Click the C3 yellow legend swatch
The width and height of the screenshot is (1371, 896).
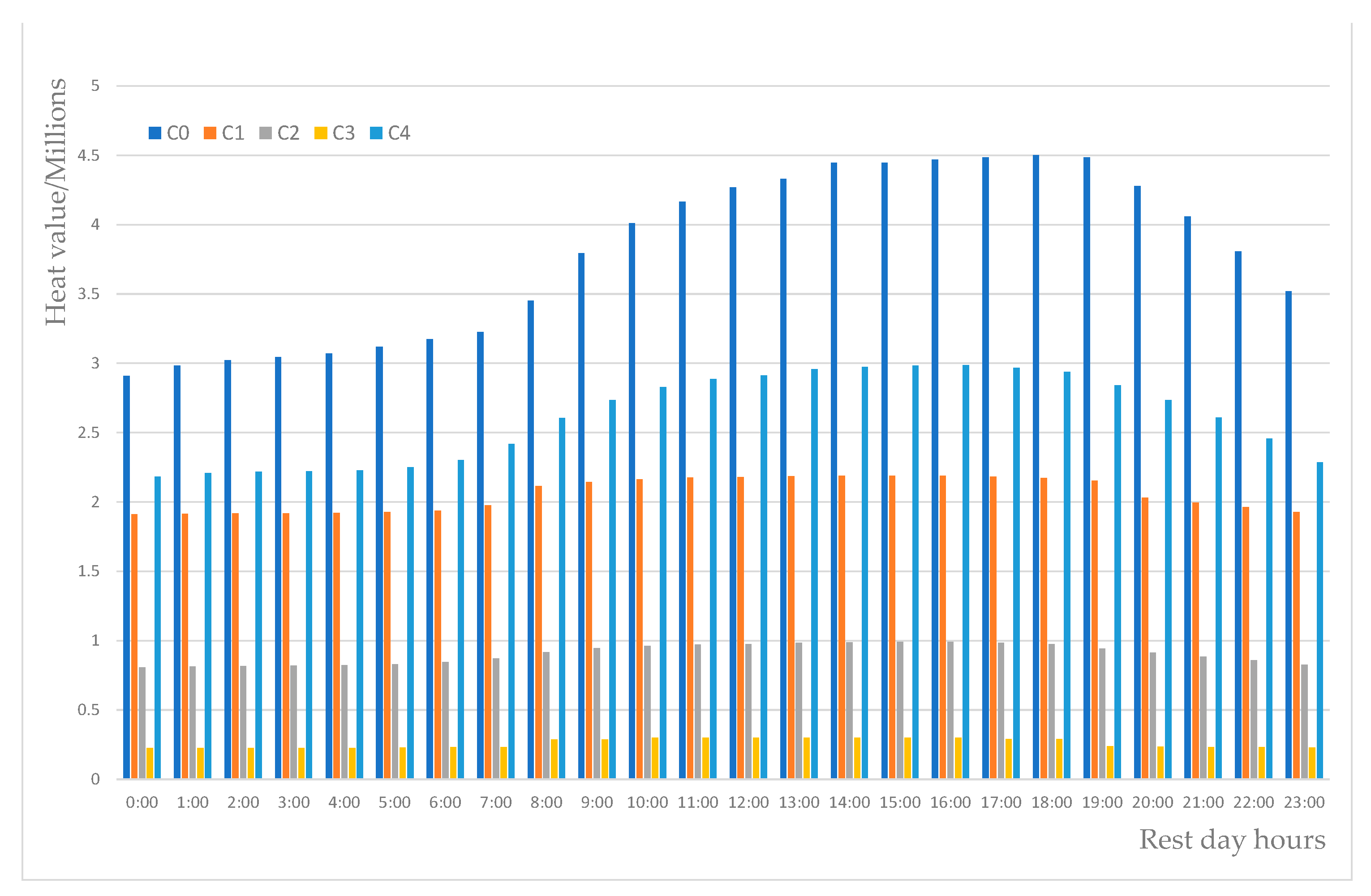321,133
